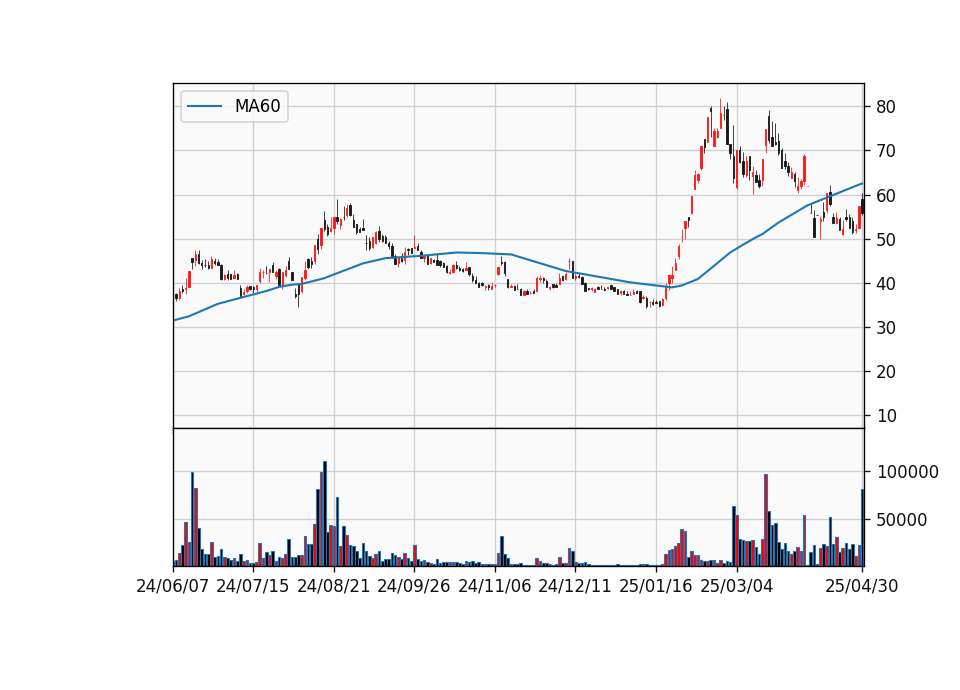
Task: Click the price axis value 60
Action: tap(886, 196)
